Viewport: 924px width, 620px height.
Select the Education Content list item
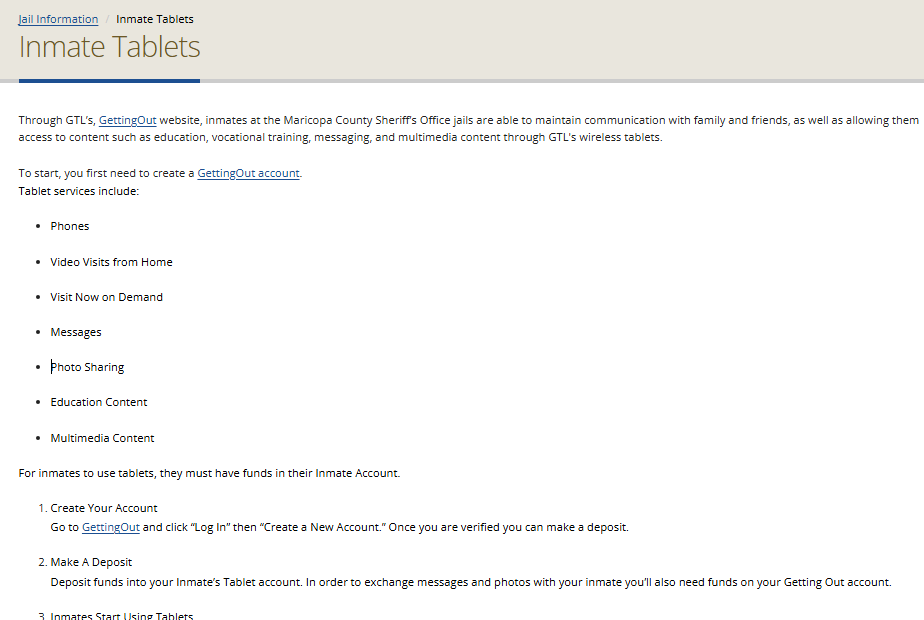99,402
